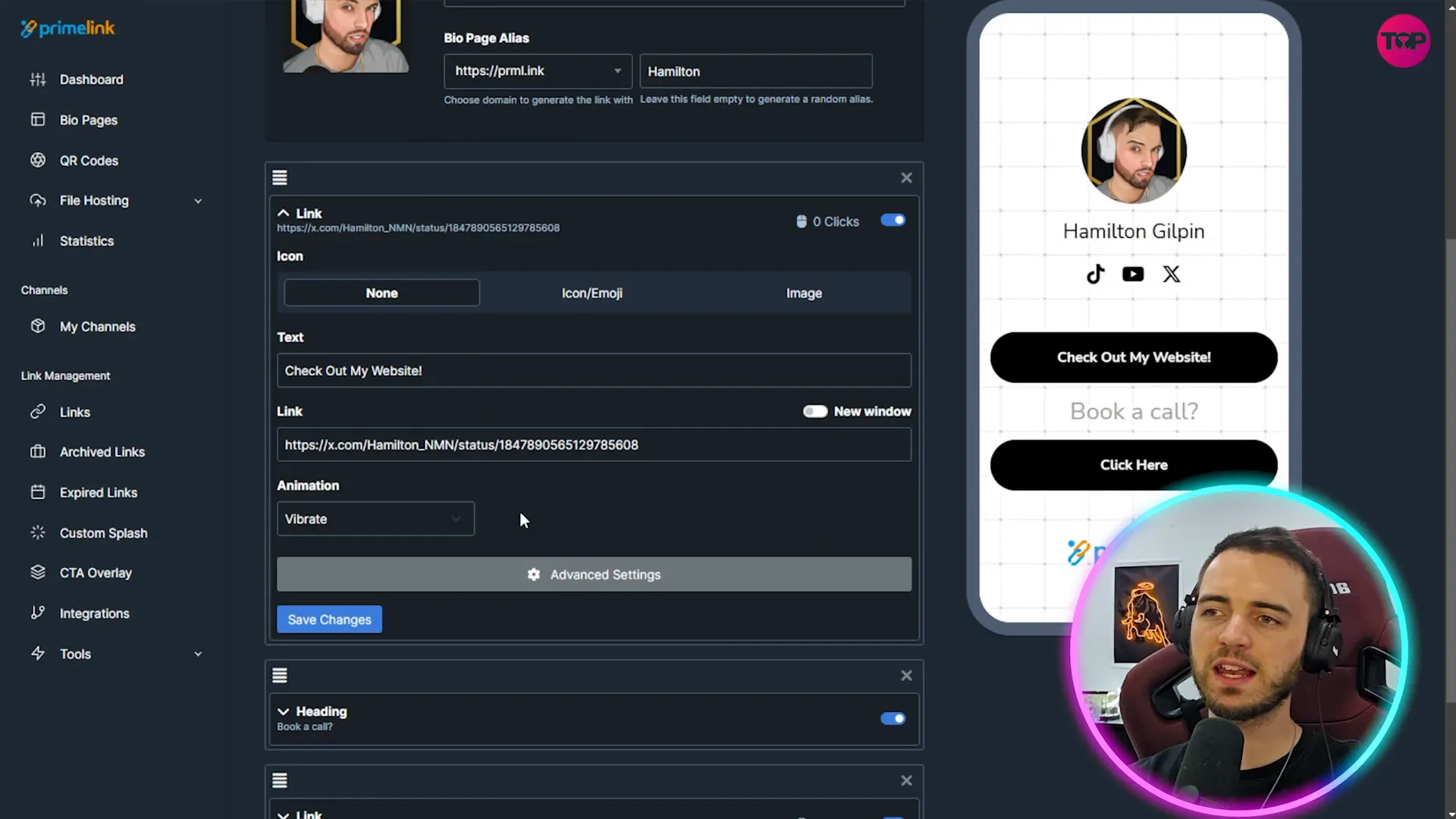Click the Expired Links calendar icon
The width and height of the screenshot is (1456, 819).
pyautogui.click(x=38, y=492)
